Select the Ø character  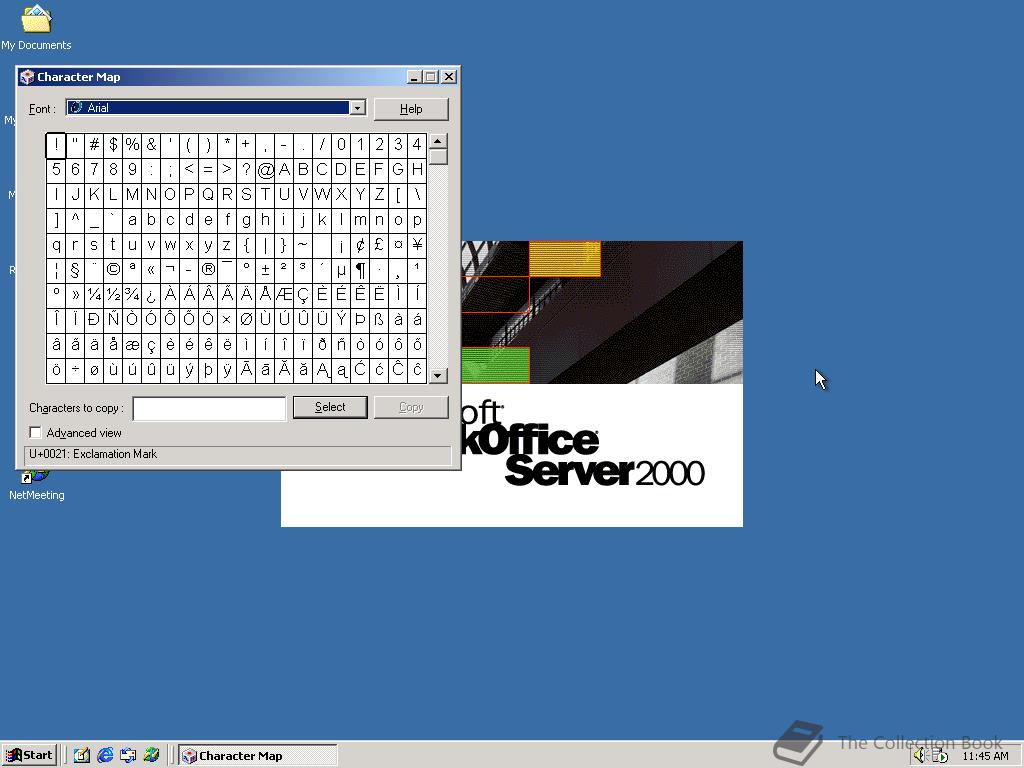[246, 319]
